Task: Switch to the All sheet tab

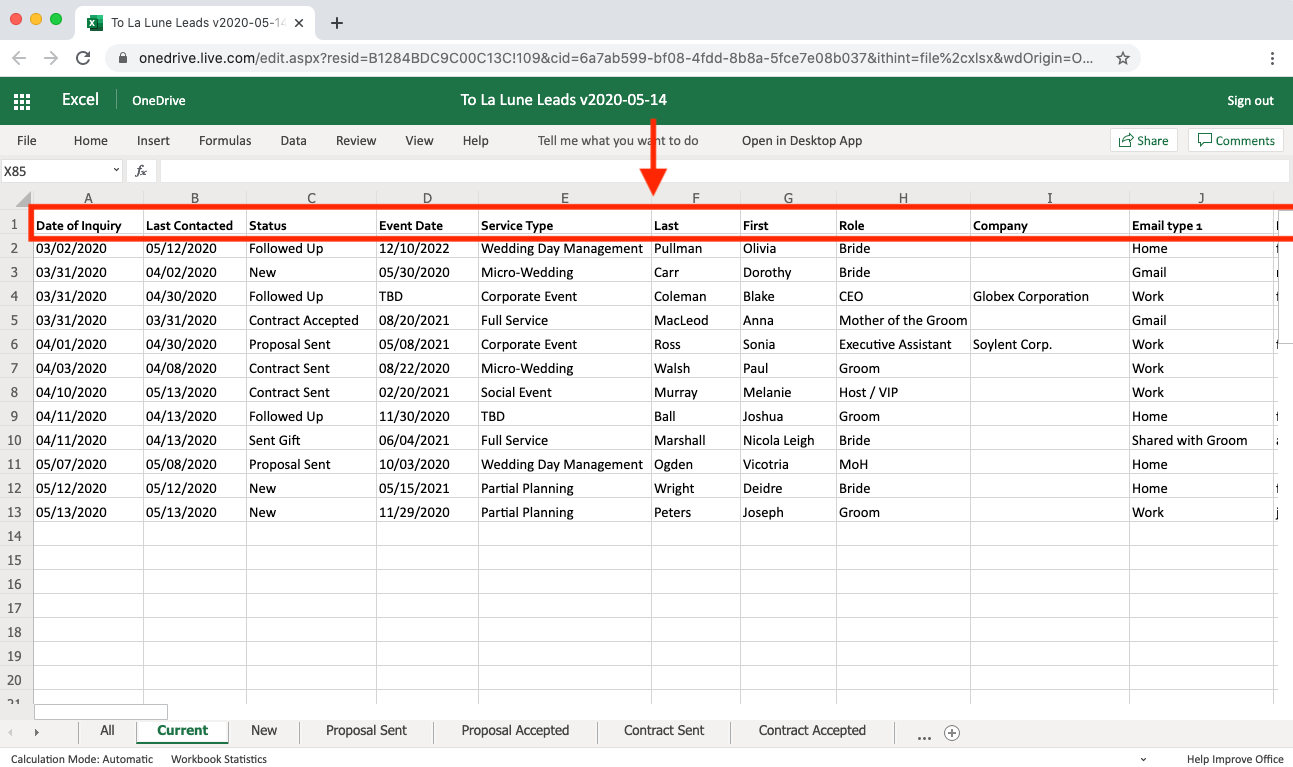Action: click(107, 731)
